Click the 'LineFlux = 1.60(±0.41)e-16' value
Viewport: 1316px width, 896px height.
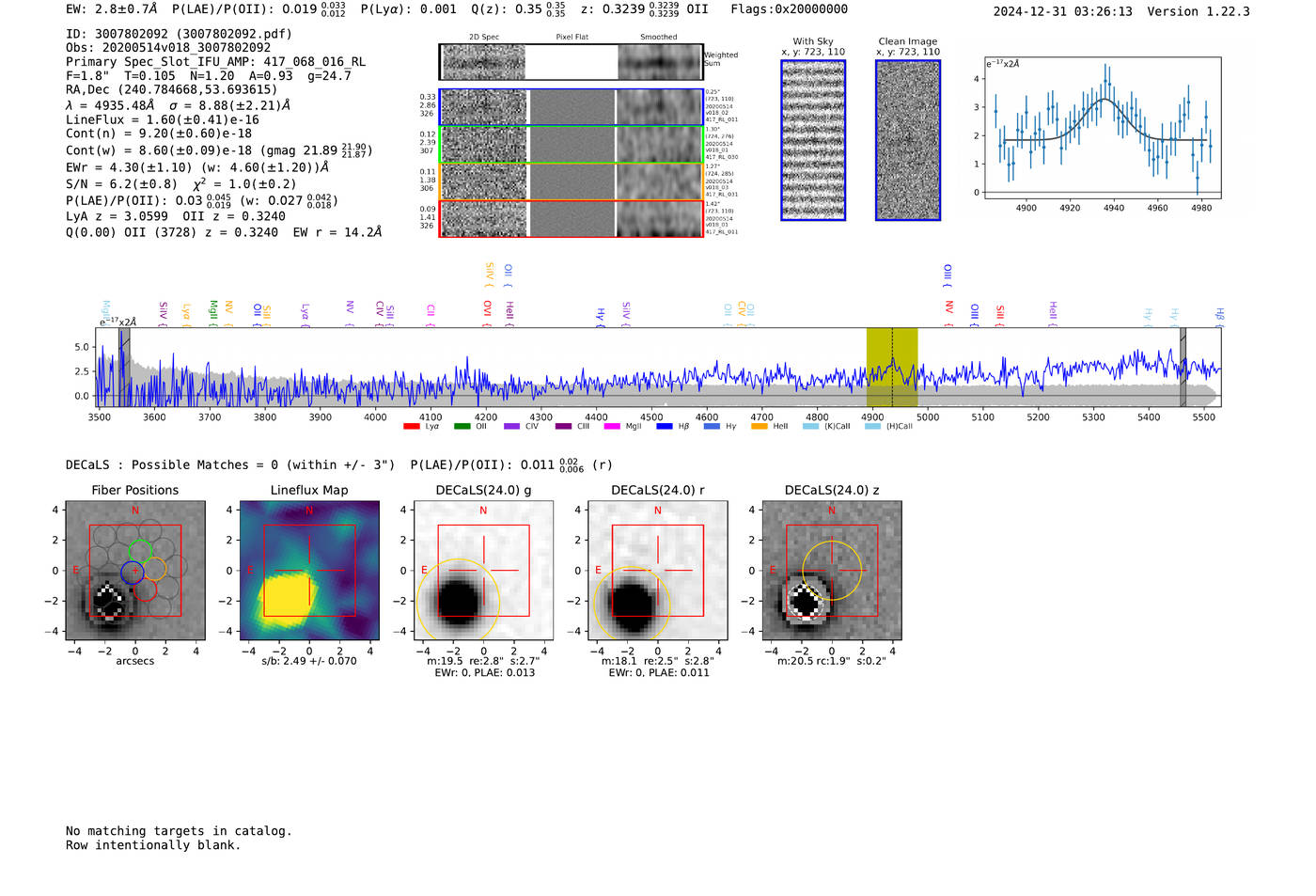coord(163,120)
